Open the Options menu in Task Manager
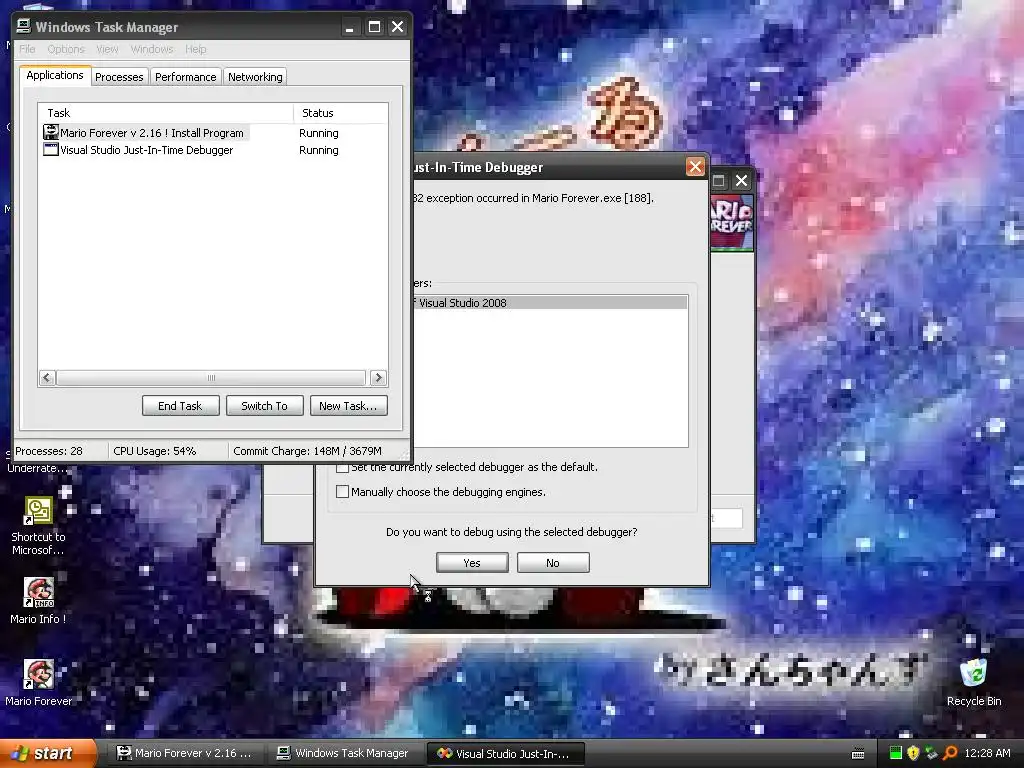 (66, 49)
